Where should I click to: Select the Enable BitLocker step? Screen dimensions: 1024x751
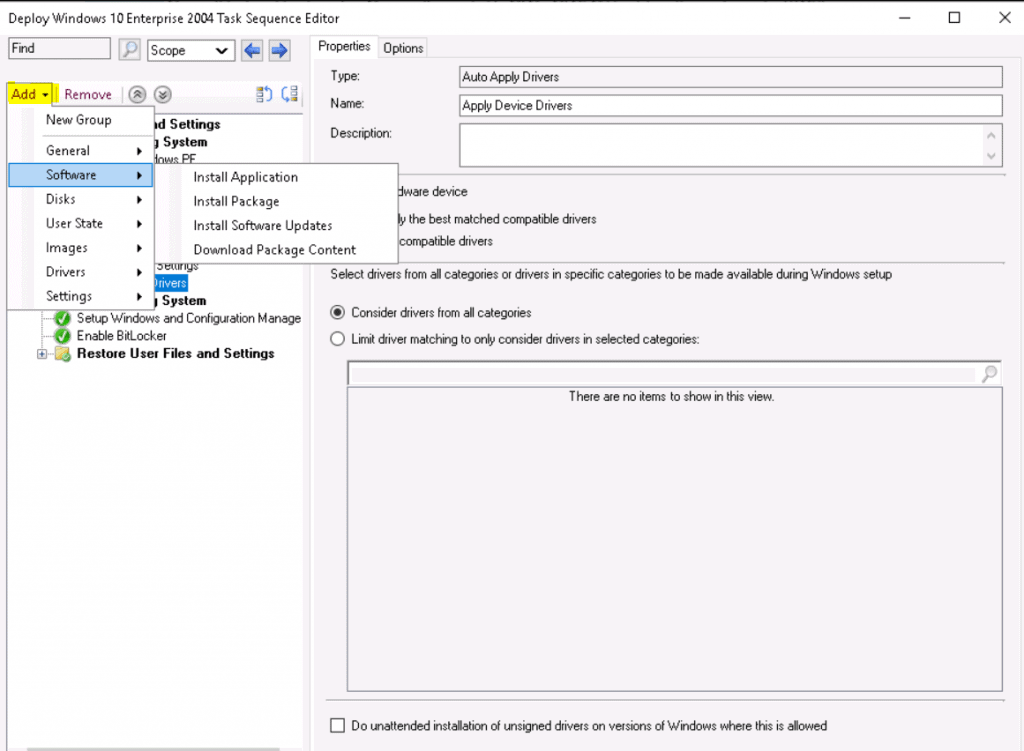[x=121, y=336]
